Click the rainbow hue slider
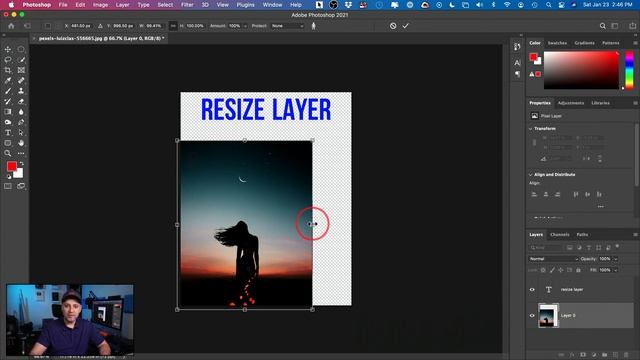Viewport: 640px width, 360px height. 629,70
